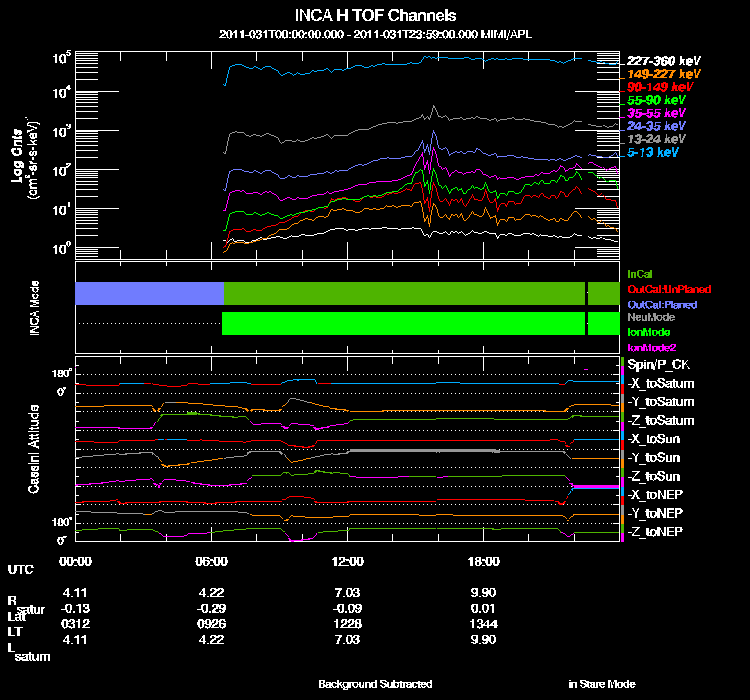Select the OutCal:UnPlaned legend label
Image resolution: width=750 pixels, height=700 pixels.
click(669, 289)
